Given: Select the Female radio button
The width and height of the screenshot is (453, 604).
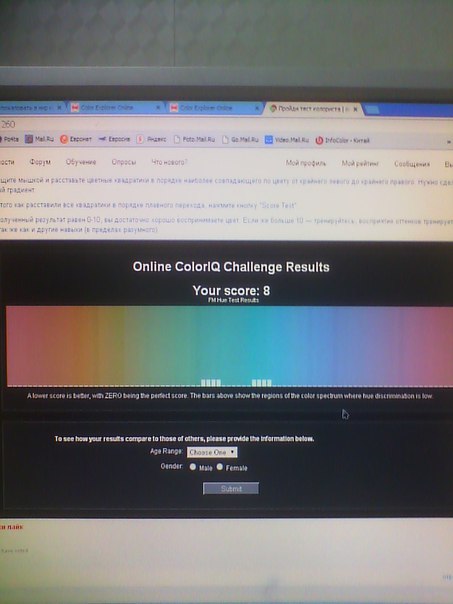Looking at the screenshot, I should tap(220, 466).
